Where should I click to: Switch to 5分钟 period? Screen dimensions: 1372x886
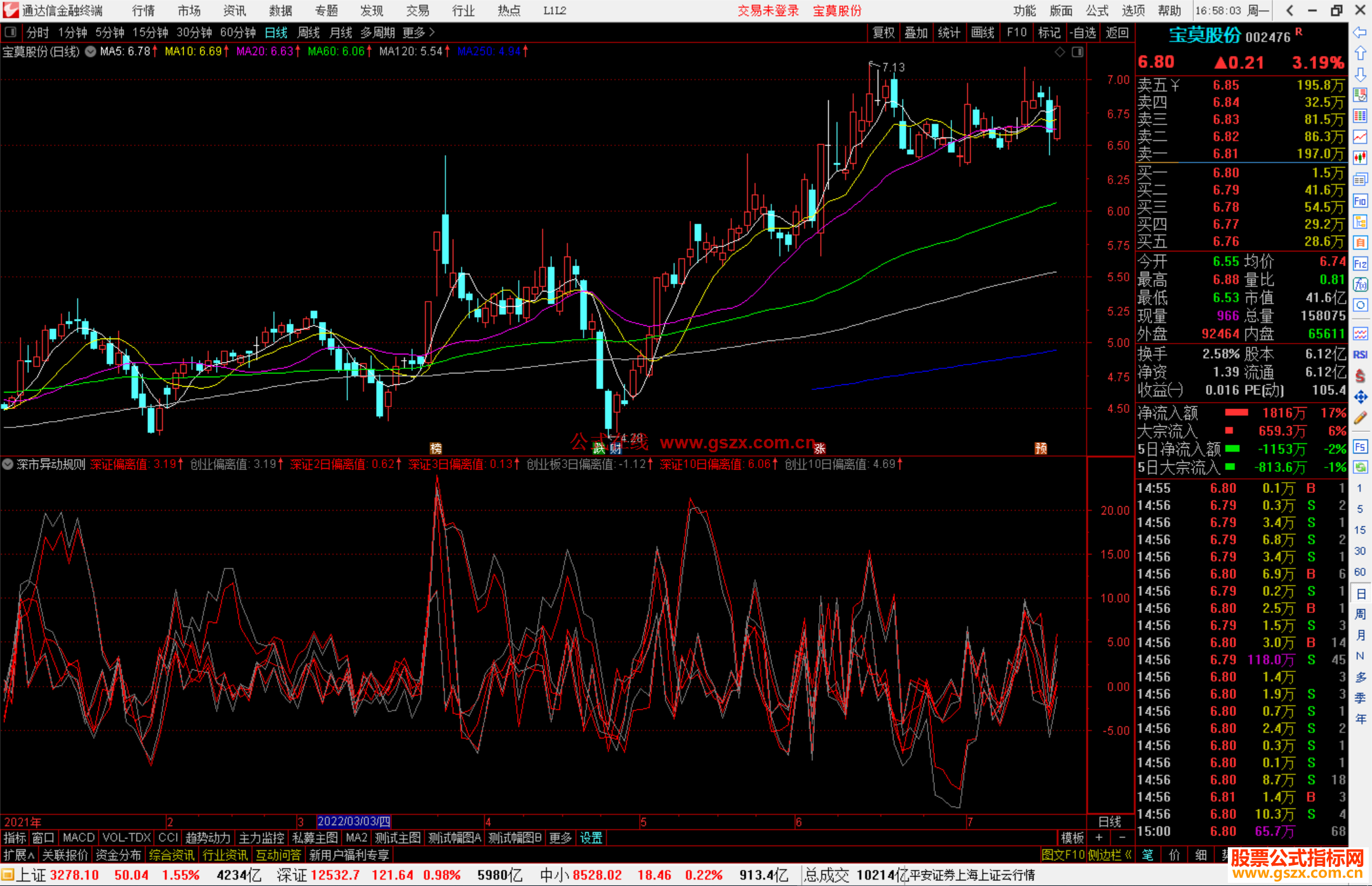pos(111,32)
